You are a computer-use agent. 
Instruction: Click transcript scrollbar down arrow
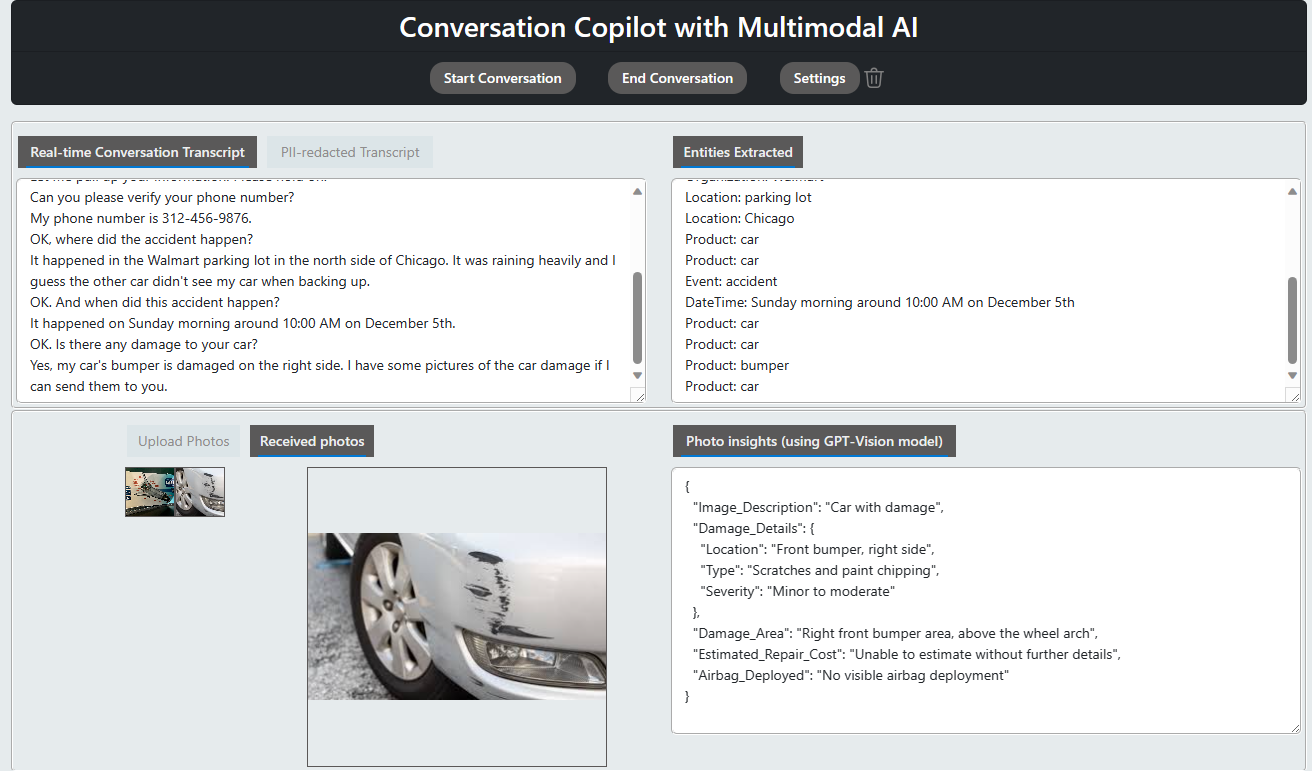[638, 375]
